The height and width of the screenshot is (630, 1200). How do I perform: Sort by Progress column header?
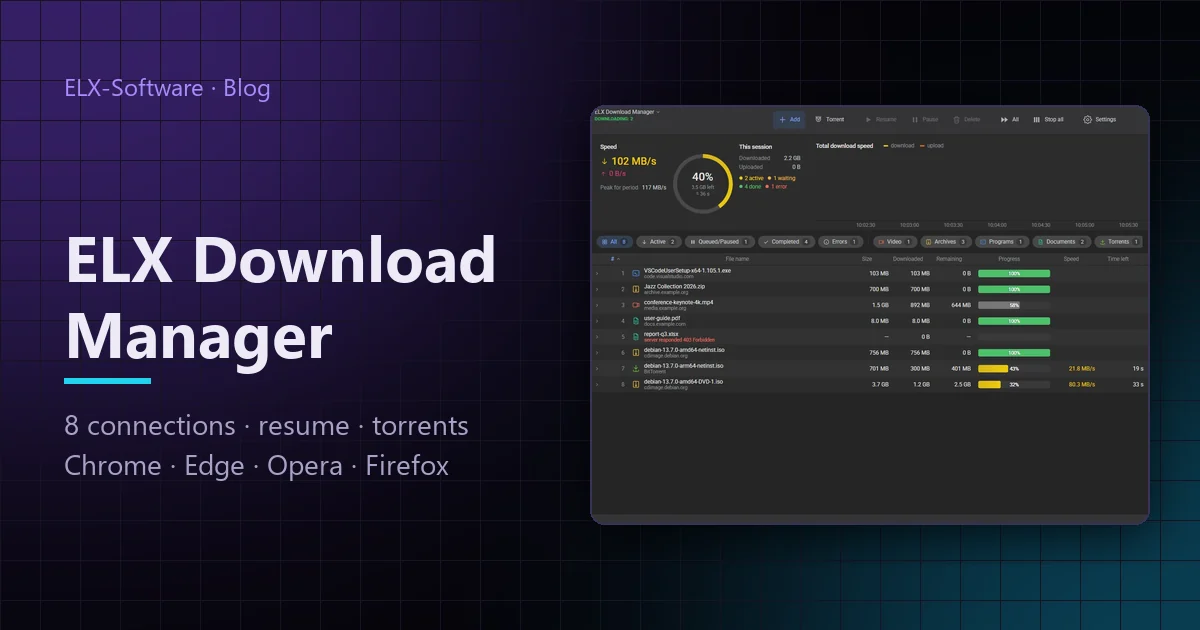[x=1009, y=259]
